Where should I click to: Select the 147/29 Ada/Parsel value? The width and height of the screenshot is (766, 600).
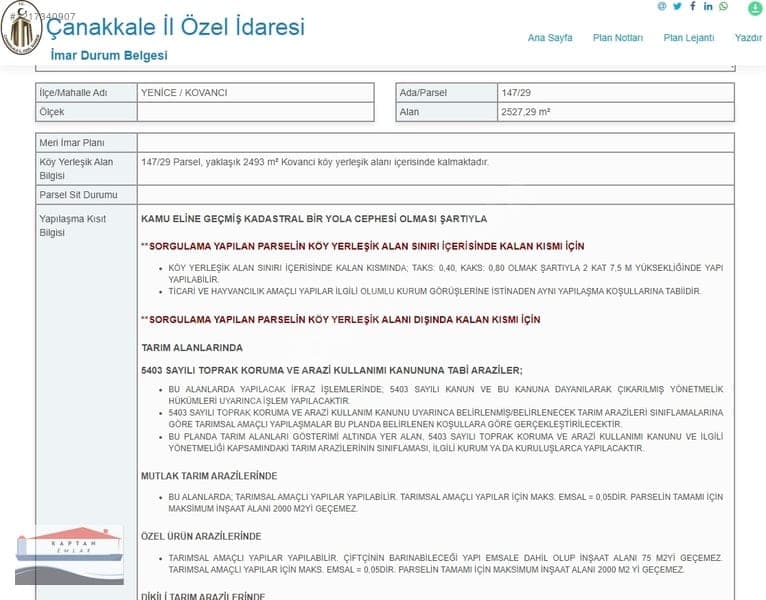click(516, 93)
